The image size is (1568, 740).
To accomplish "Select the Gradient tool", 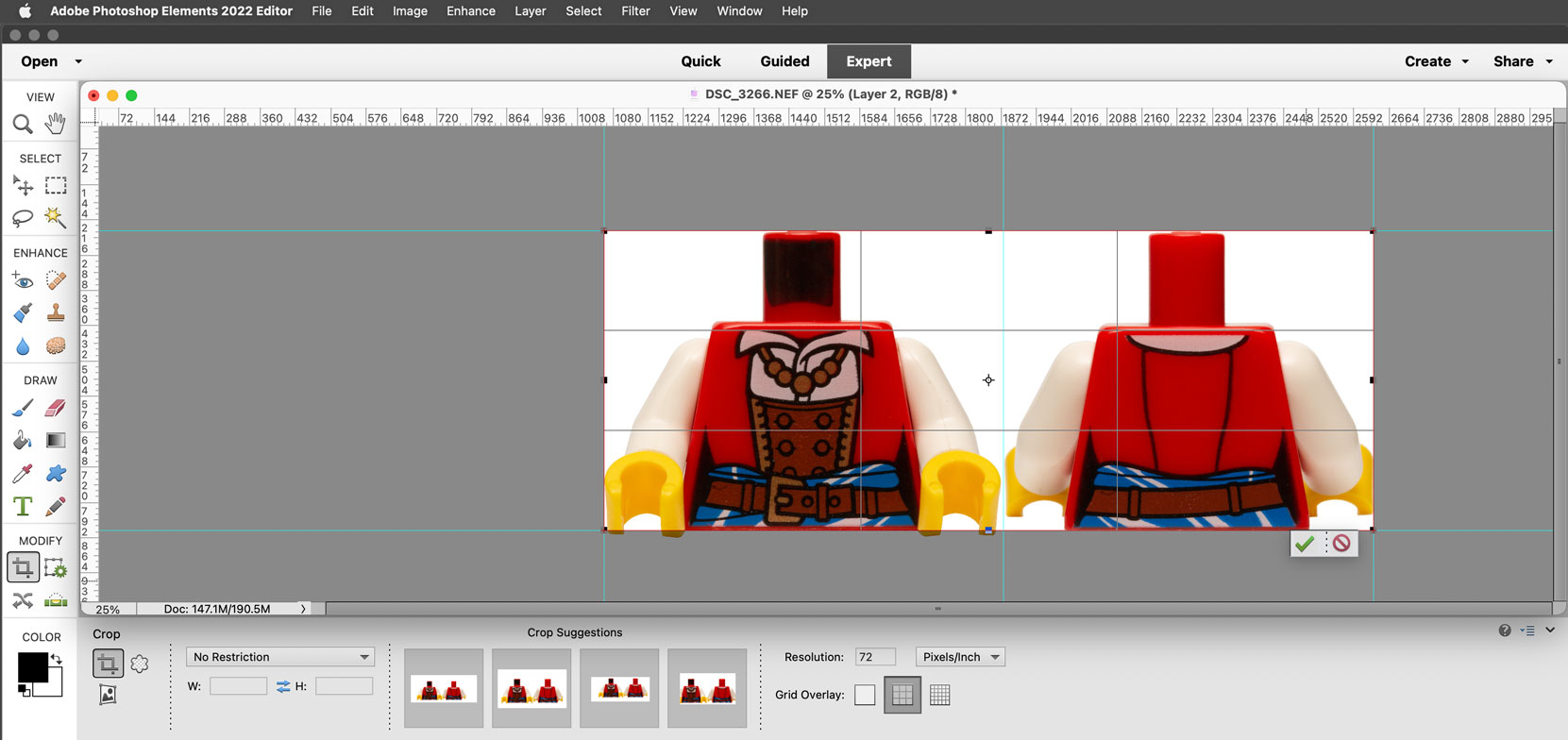I will tap(56, 440).
